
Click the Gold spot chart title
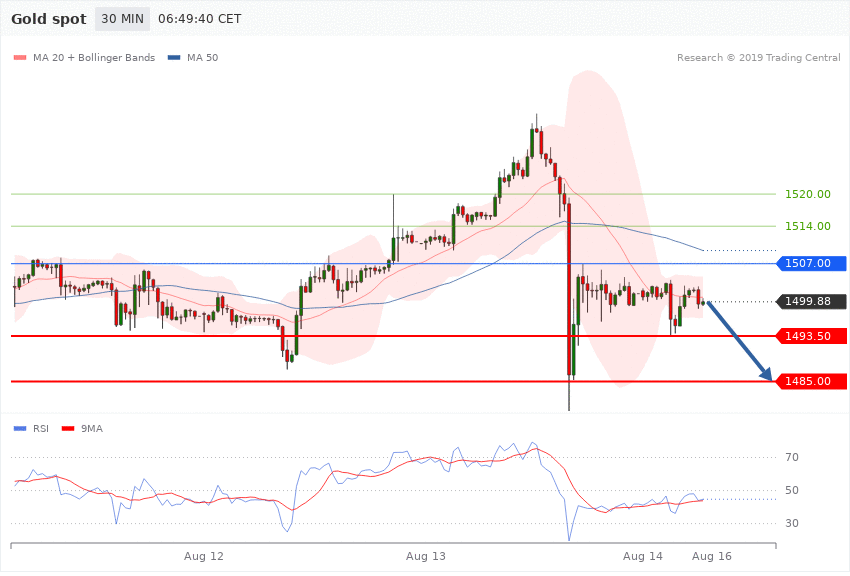coord(49,19)
